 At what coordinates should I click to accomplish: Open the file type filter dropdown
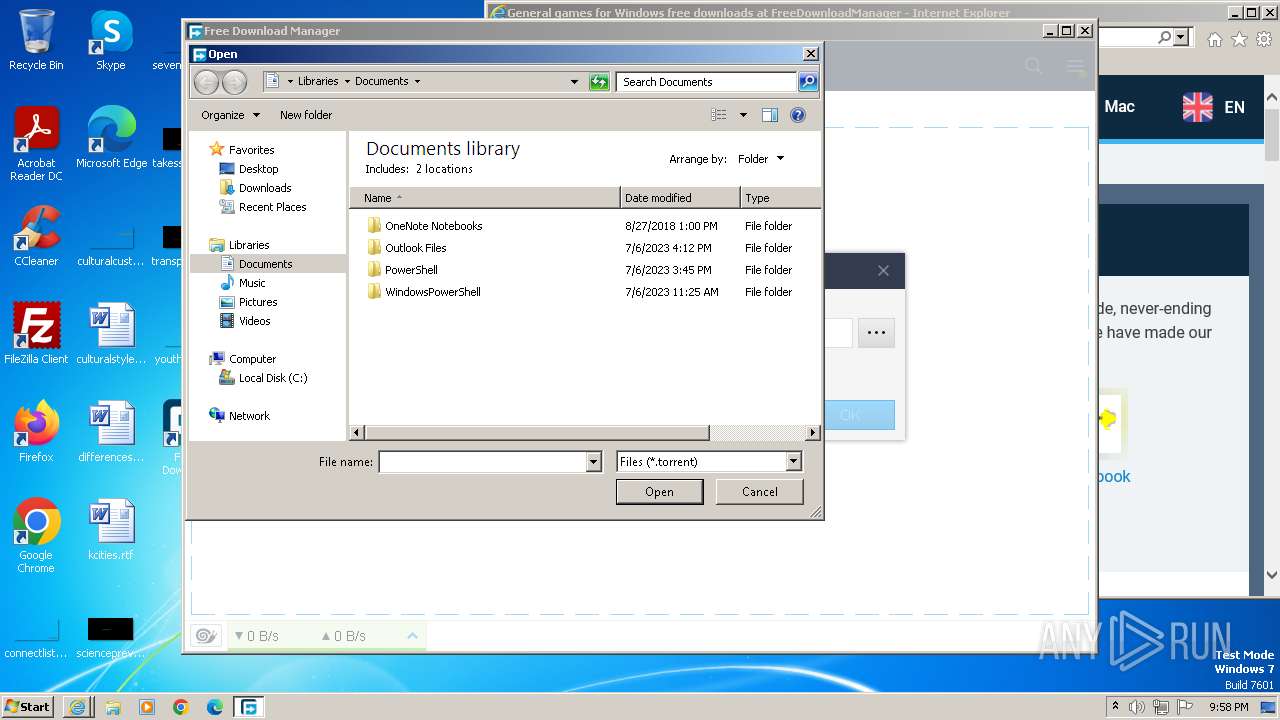[x=793, y=462]
